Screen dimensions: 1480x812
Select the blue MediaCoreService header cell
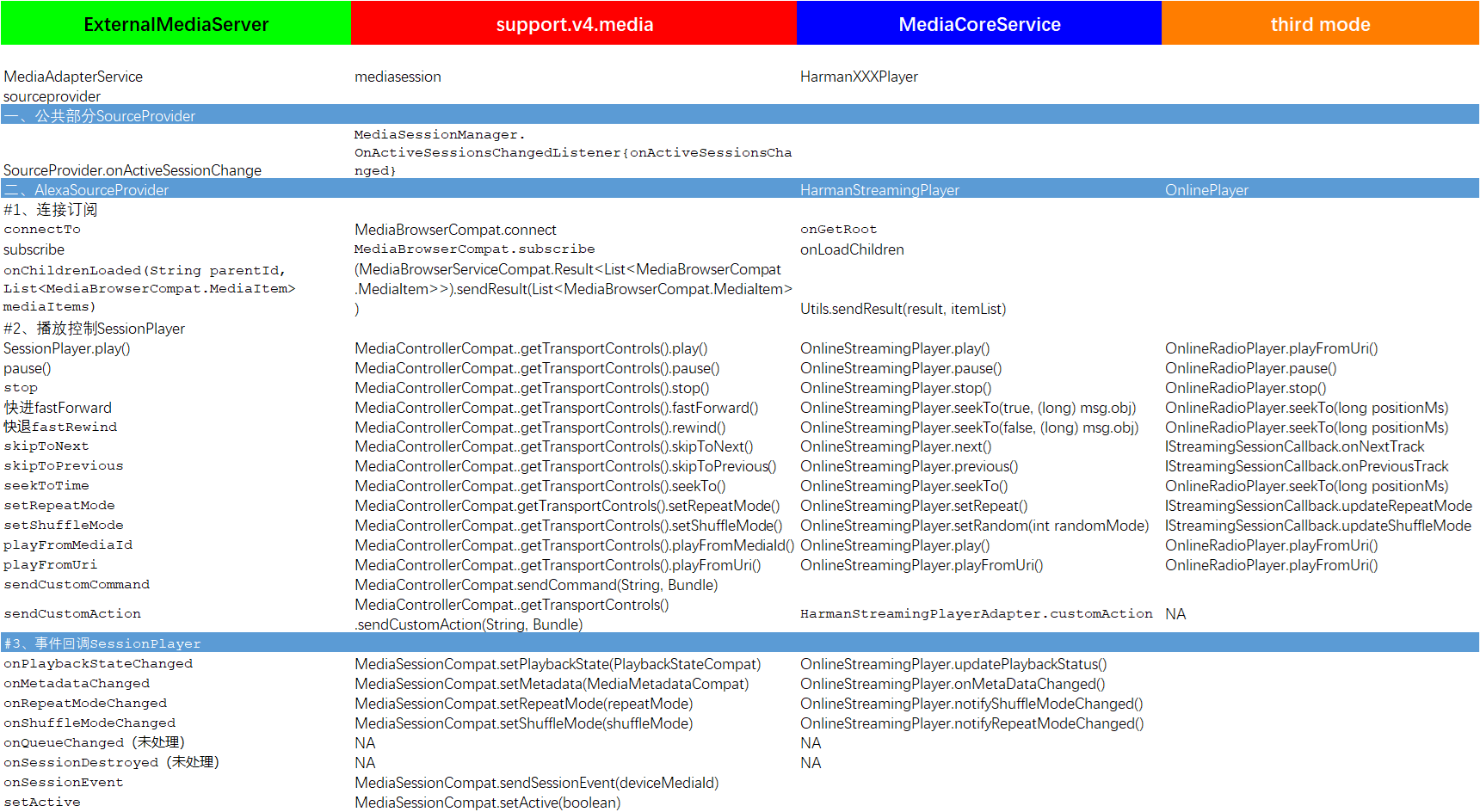tap(979, 24)
